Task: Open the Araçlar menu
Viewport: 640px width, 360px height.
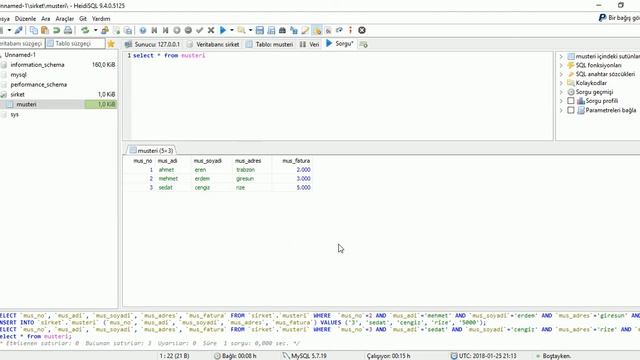Action: click(x=64, y=19)
